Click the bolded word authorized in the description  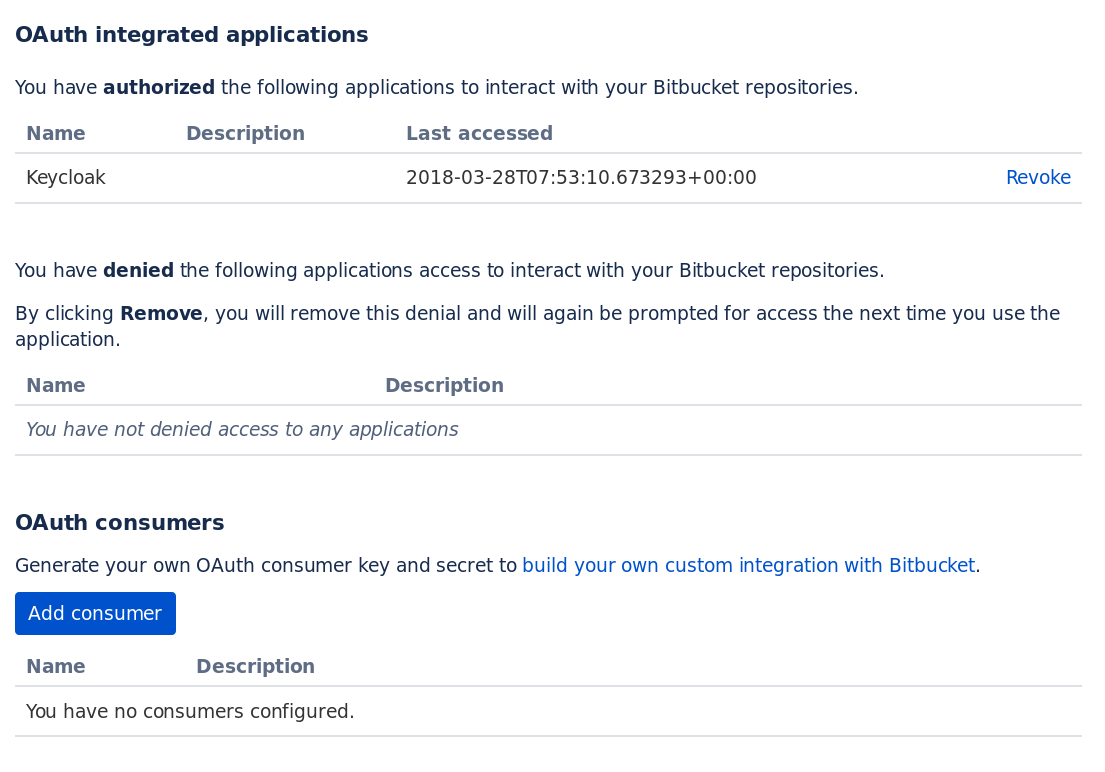[x=159, y=87]
